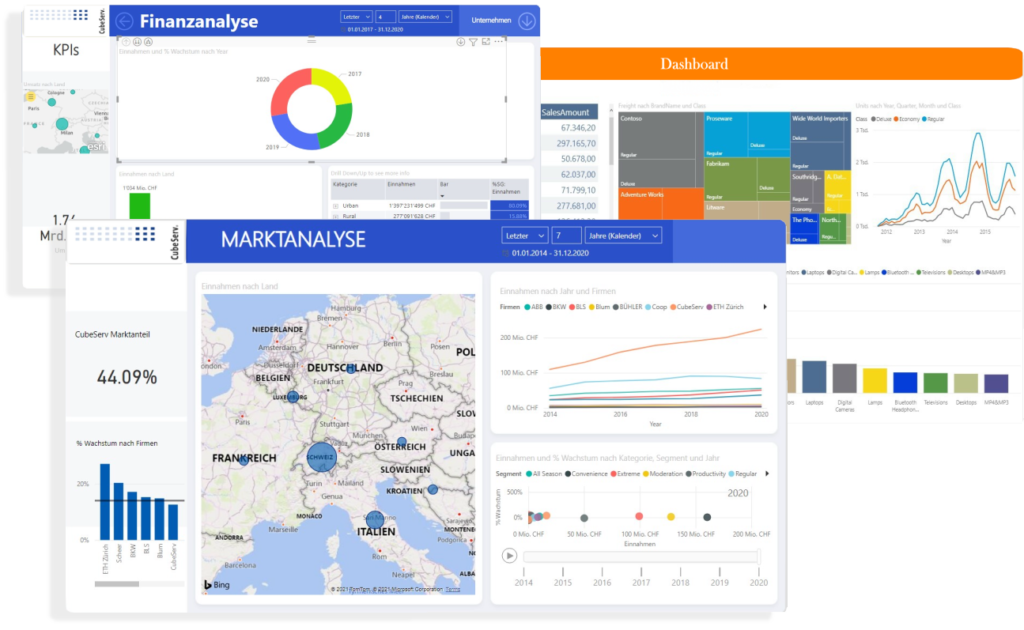Image resolution: width=1024 pixels, height=630 pixels.
Task: Click the Proseware treemap tile
Action: (x=747, y=134)
